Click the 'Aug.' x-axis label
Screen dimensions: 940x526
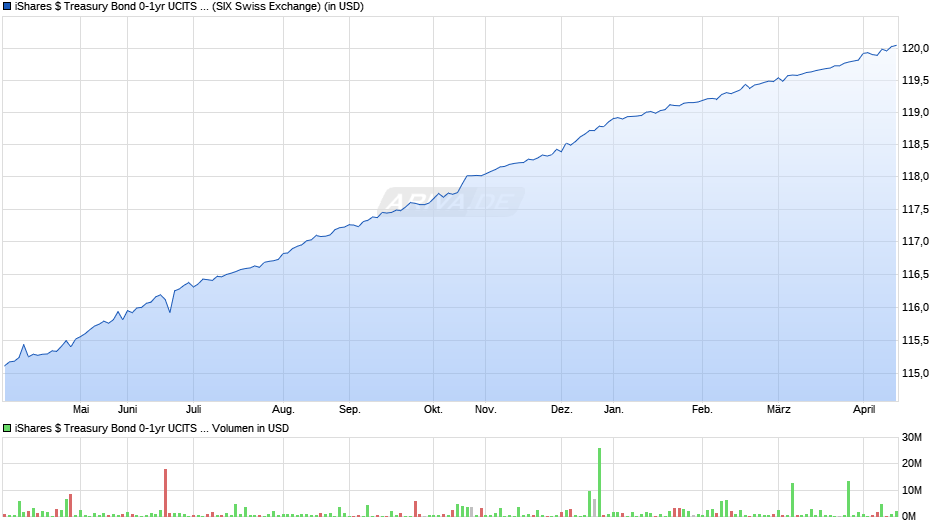click(284, 410)
